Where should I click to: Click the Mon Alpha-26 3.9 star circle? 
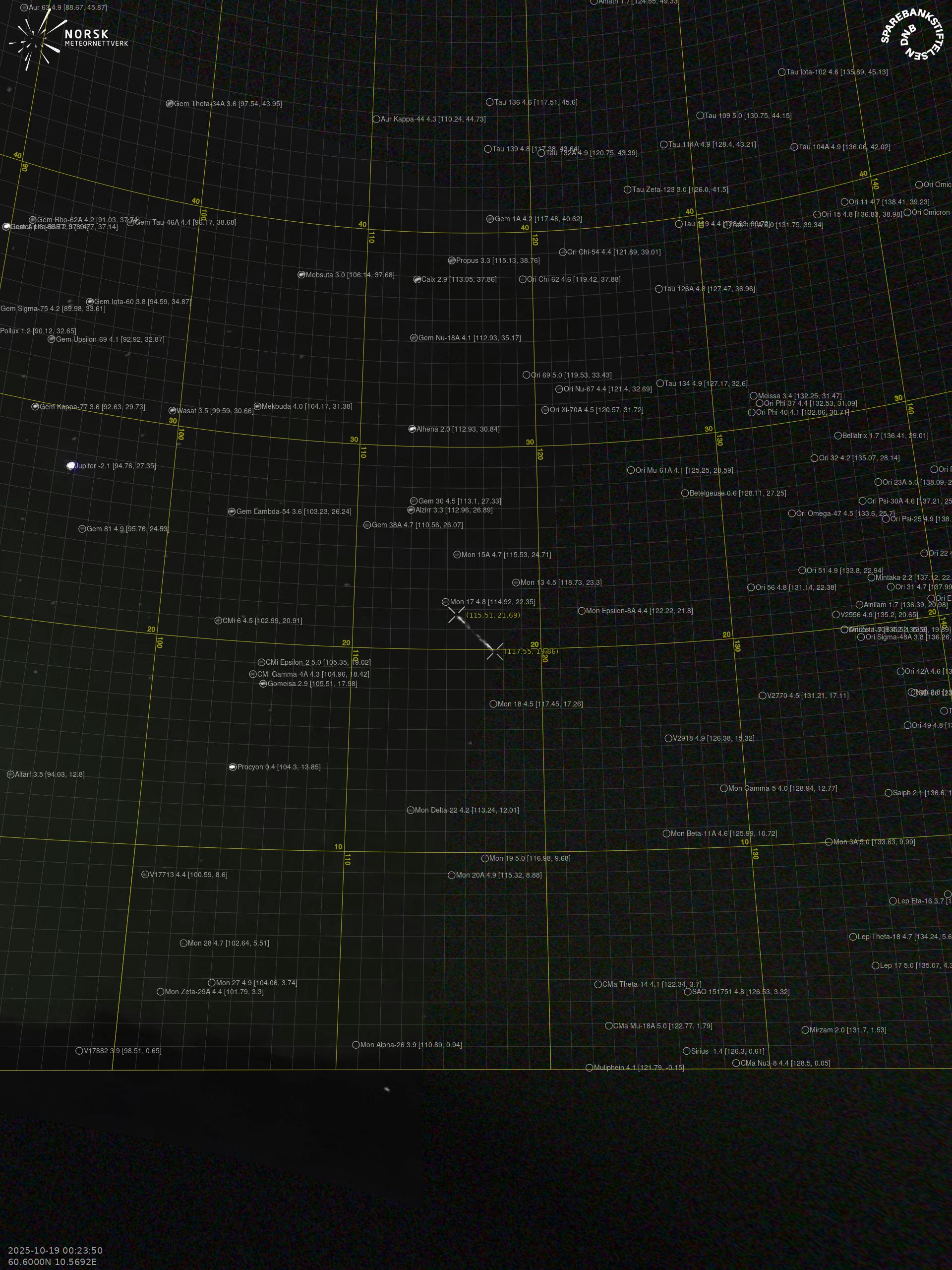356,1045
